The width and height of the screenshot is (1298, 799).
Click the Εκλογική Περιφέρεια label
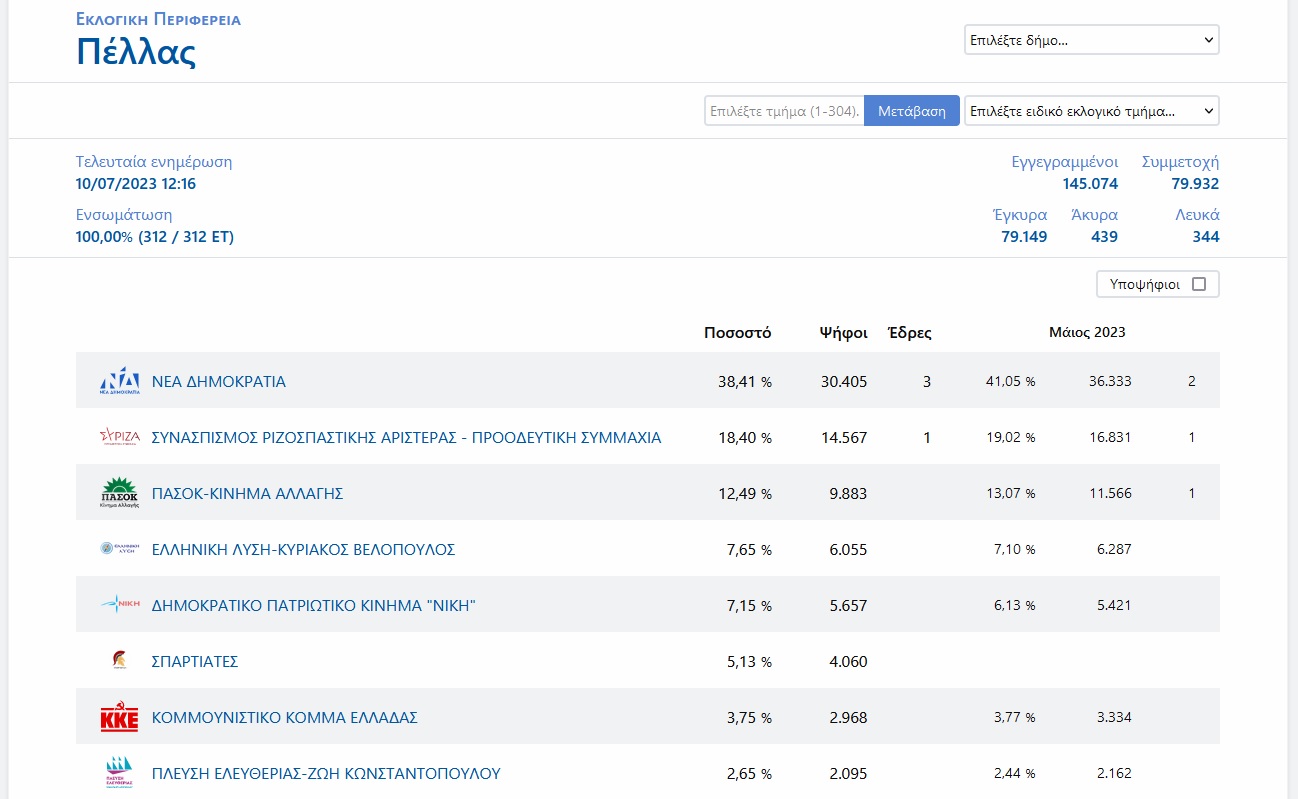tap(158, 19)
